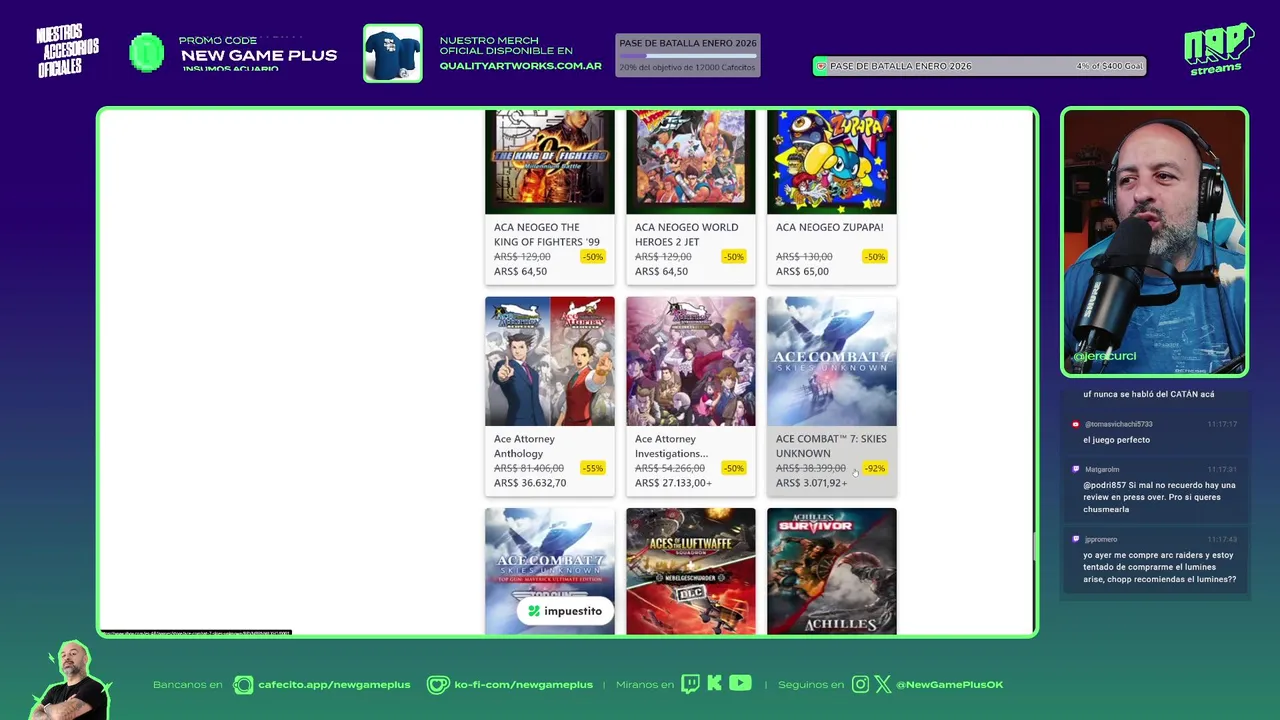Click the price AR$ 36.632,70
Screen dimensions: 1280x720
point(530,483)
